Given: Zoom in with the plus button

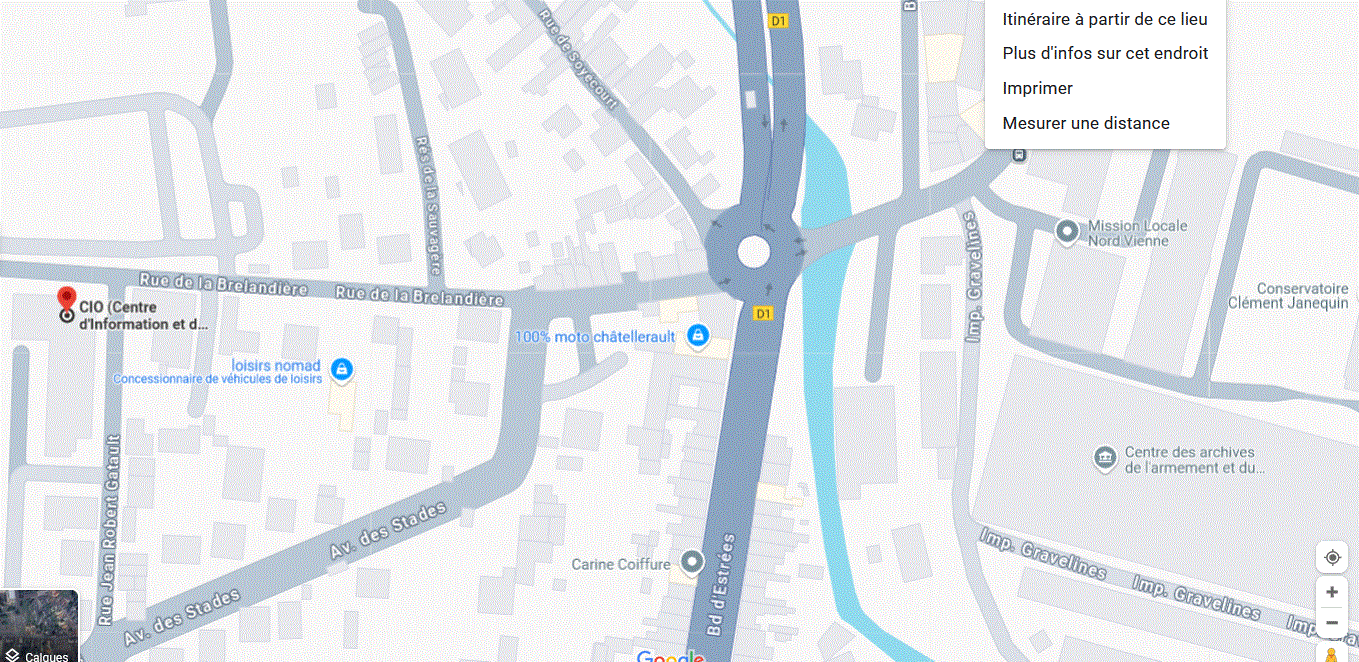Looking at the screenshot, I should pos(1332,592).
